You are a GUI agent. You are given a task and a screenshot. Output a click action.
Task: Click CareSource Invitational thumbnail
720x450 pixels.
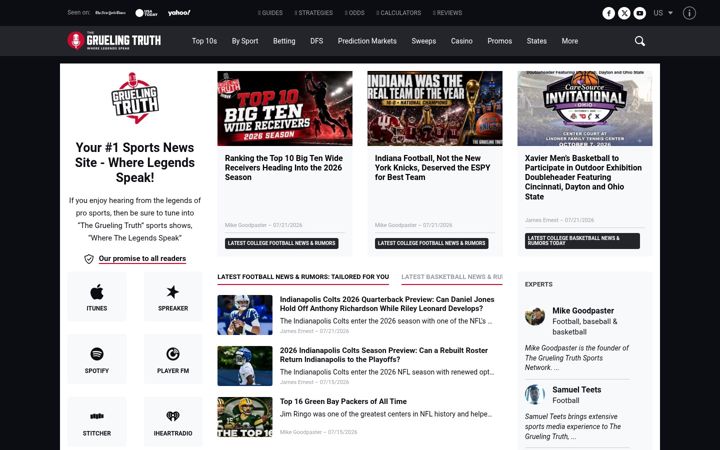coord(585,108)
